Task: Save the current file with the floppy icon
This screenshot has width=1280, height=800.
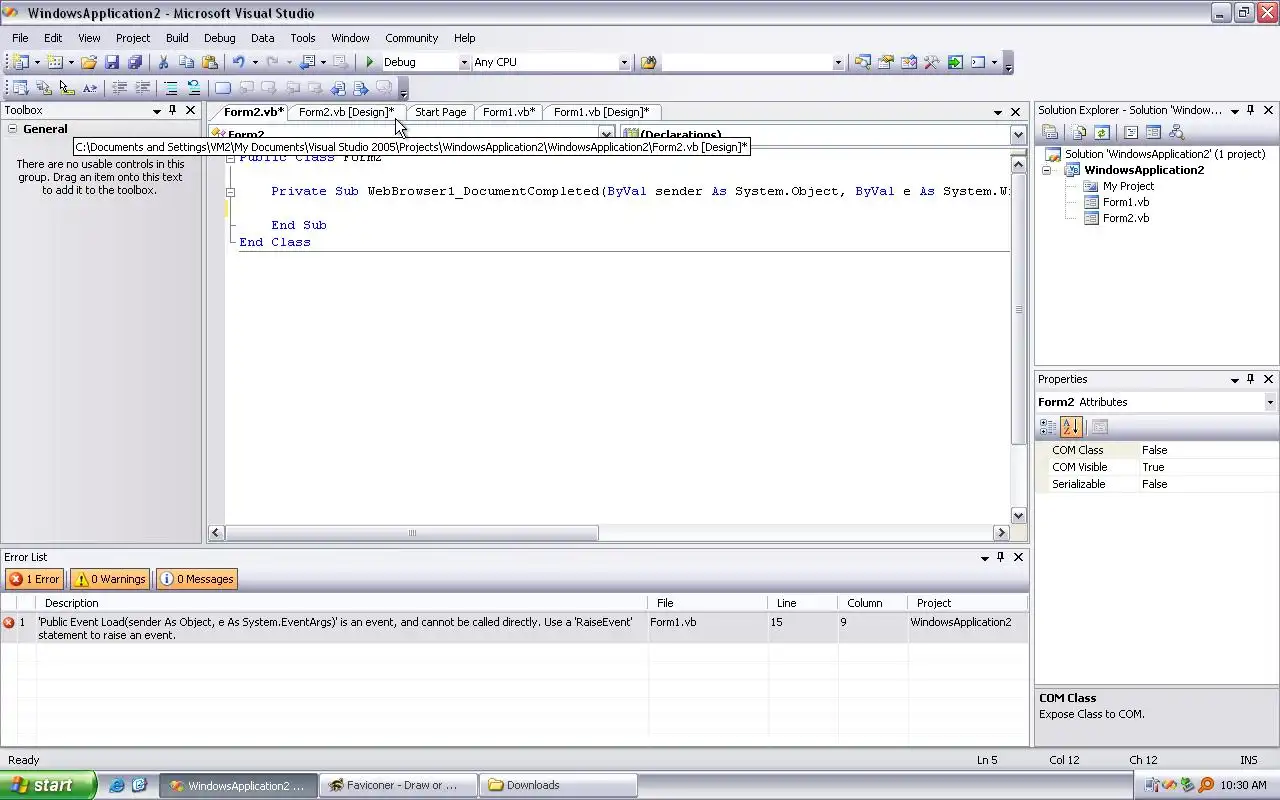Action: [112, 62]
